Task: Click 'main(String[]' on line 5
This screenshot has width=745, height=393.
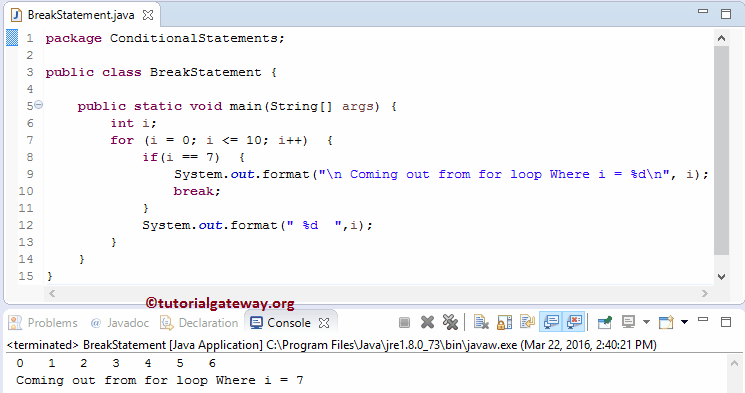Action: tap(281, 106)
